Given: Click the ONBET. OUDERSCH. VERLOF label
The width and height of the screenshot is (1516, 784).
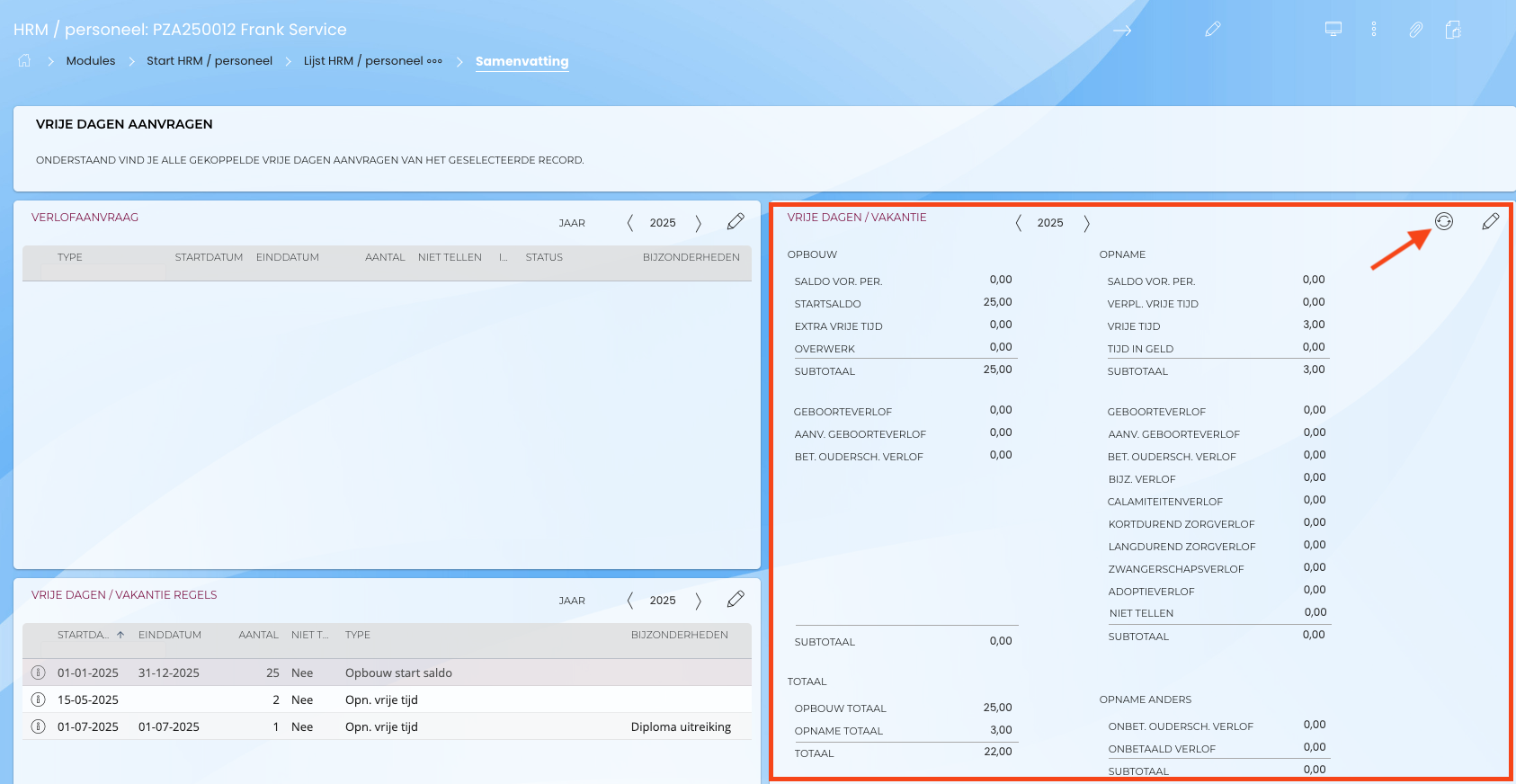Looking at the screenshot, I should tap(1181, 726).
